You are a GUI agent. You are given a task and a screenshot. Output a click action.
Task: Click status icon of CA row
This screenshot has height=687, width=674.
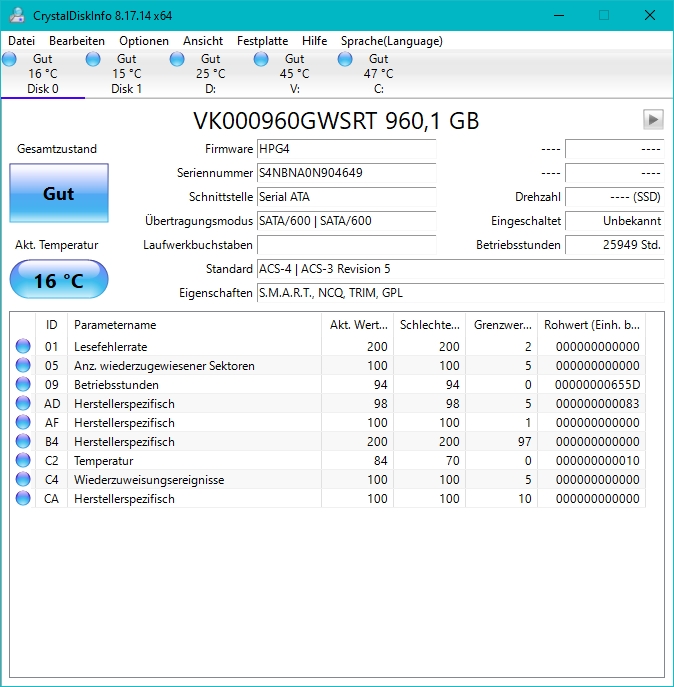point(23,498)
